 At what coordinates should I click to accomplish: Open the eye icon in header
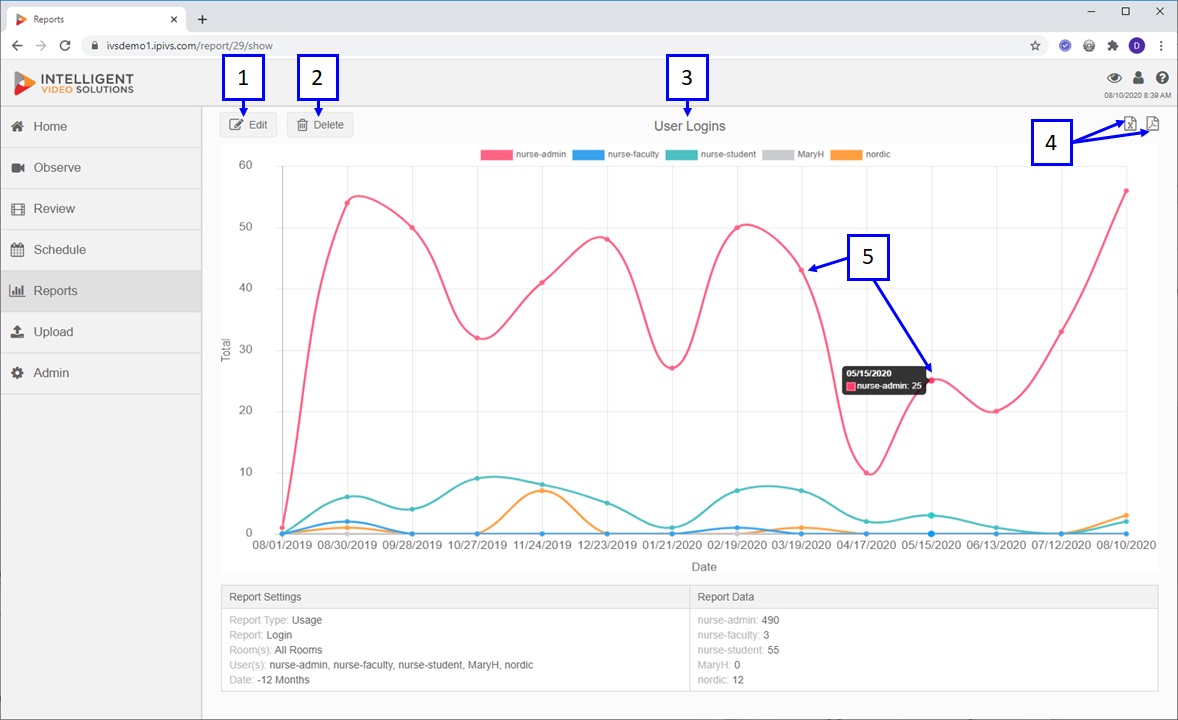(x=1114, y=78)
